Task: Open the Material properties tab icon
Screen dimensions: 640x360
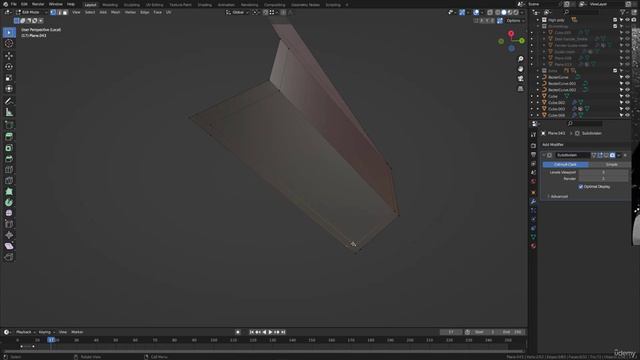Action: coord(533,246)
